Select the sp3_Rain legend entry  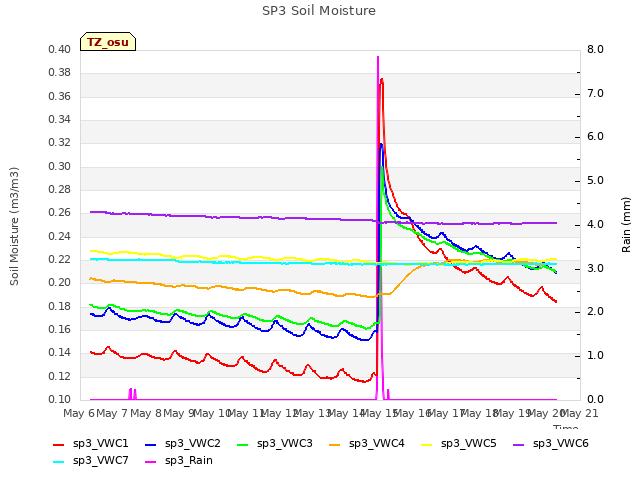click(x=179, y=461)
